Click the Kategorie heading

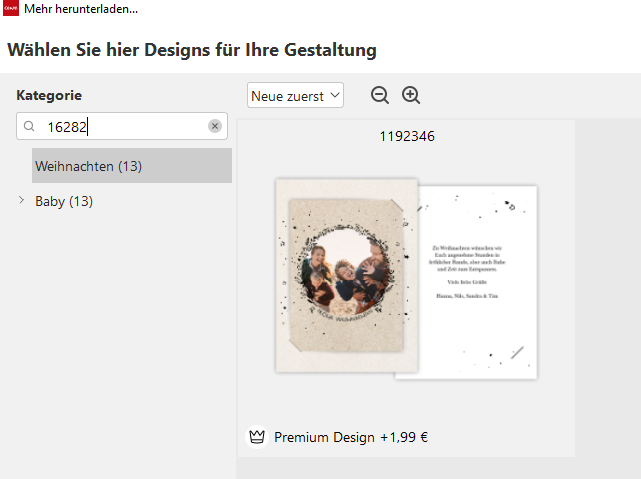coord(49,96)
